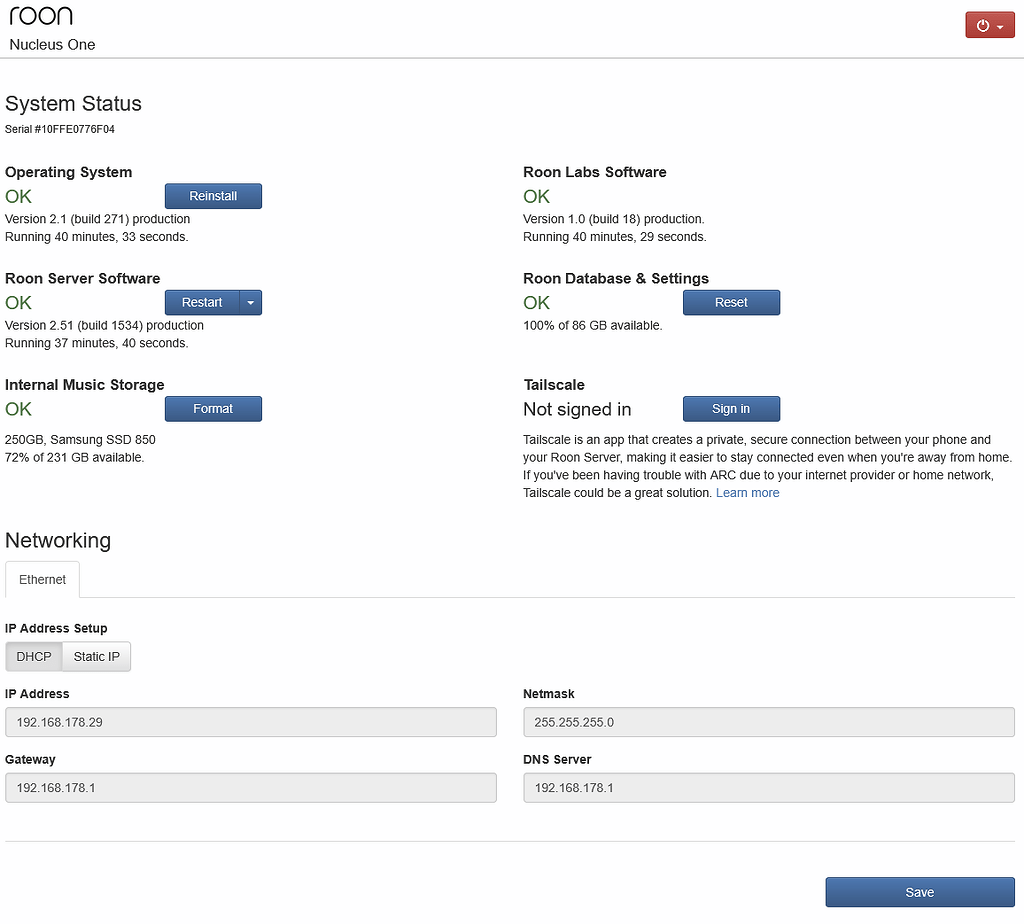Click the IP Address input field
The height and width of the screenshot is (924, 1024).
tap(250, 721)
